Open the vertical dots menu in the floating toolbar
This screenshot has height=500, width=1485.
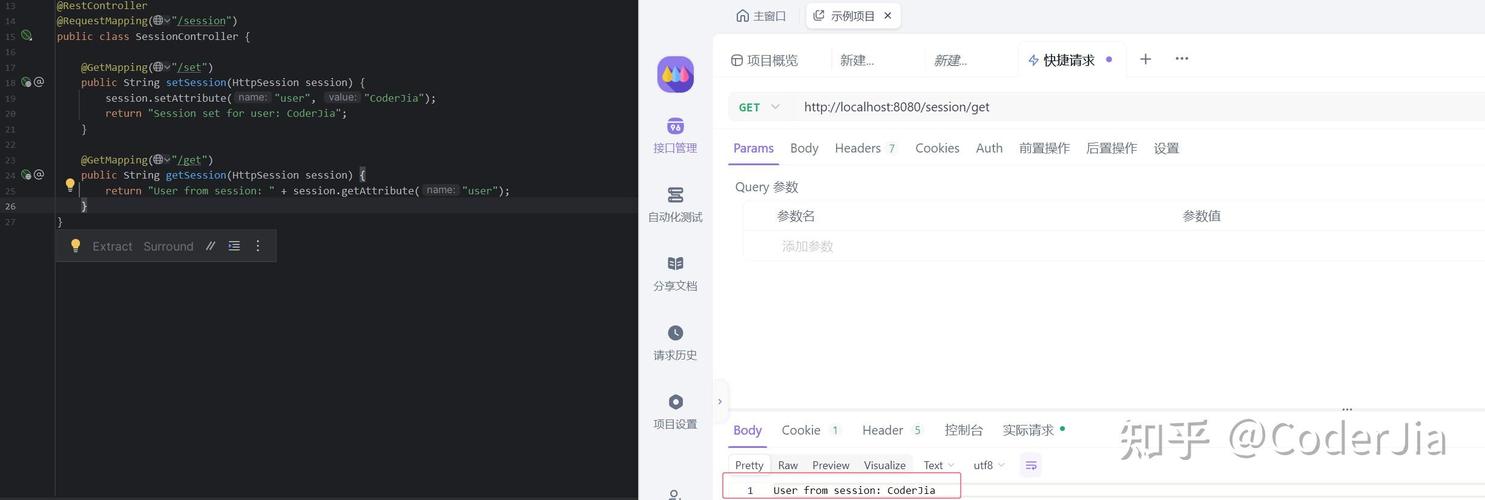pyautogui.click(x=258, y=246)
